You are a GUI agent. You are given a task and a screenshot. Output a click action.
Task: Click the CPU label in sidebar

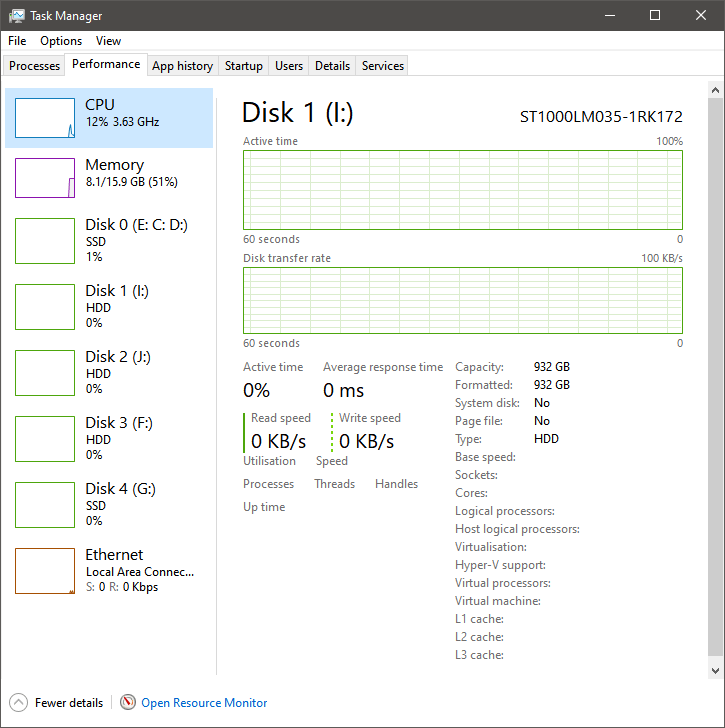pyautogui.click(x=100, y=105)
